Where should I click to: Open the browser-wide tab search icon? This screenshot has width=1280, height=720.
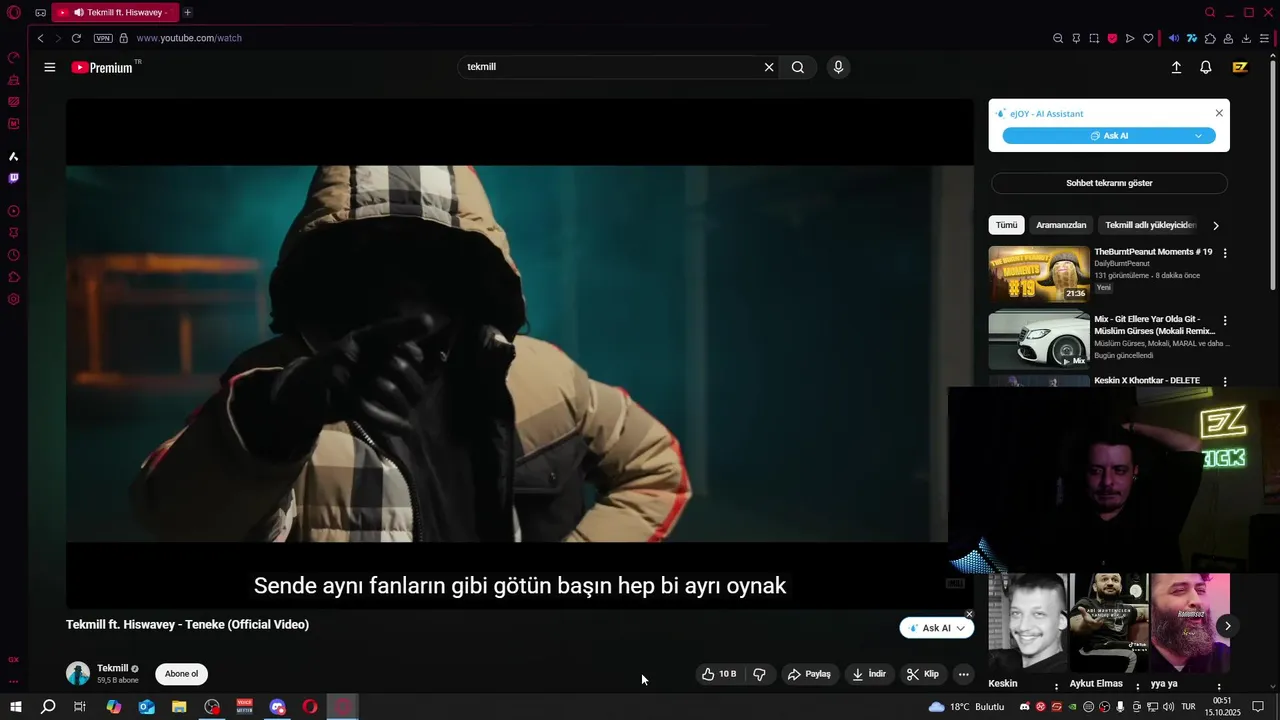pyautogui.click(x=1210, y=12)
